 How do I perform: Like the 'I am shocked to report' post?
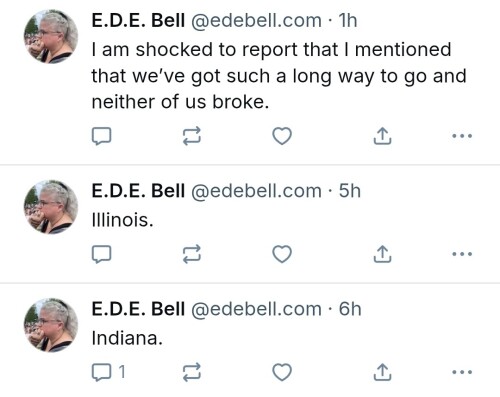282,136
